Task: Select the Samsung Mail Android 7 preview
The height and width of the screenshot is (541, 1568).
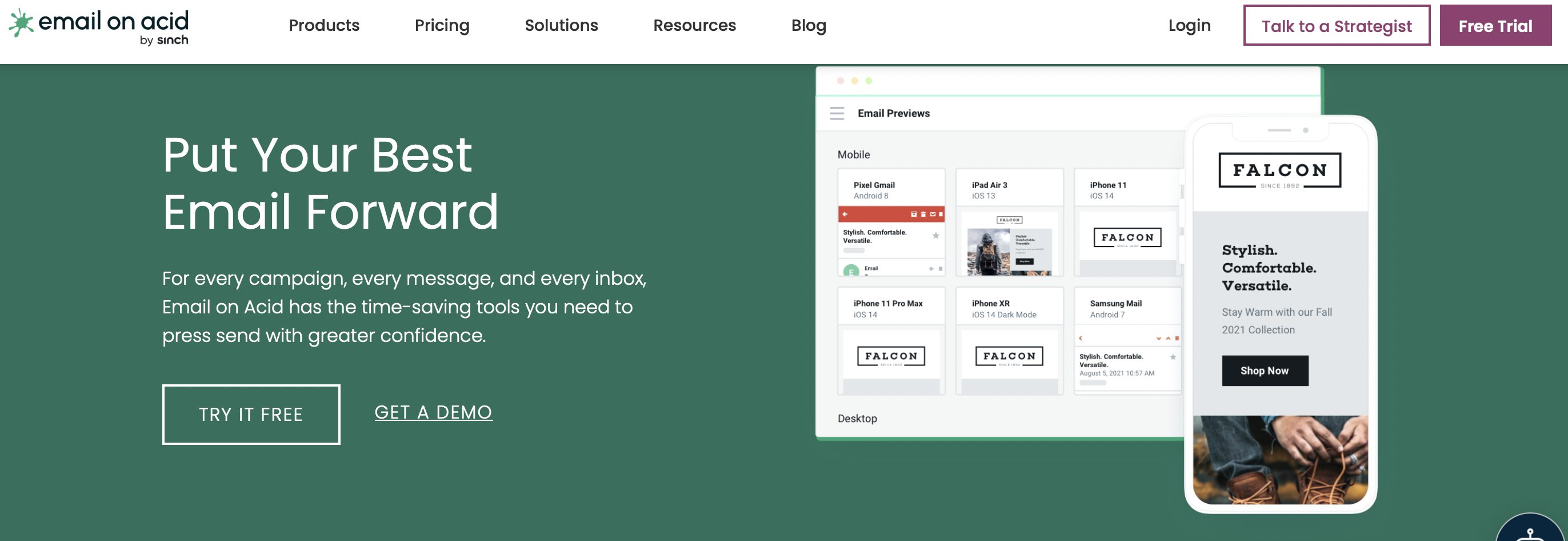Action: click(1127, 341)
